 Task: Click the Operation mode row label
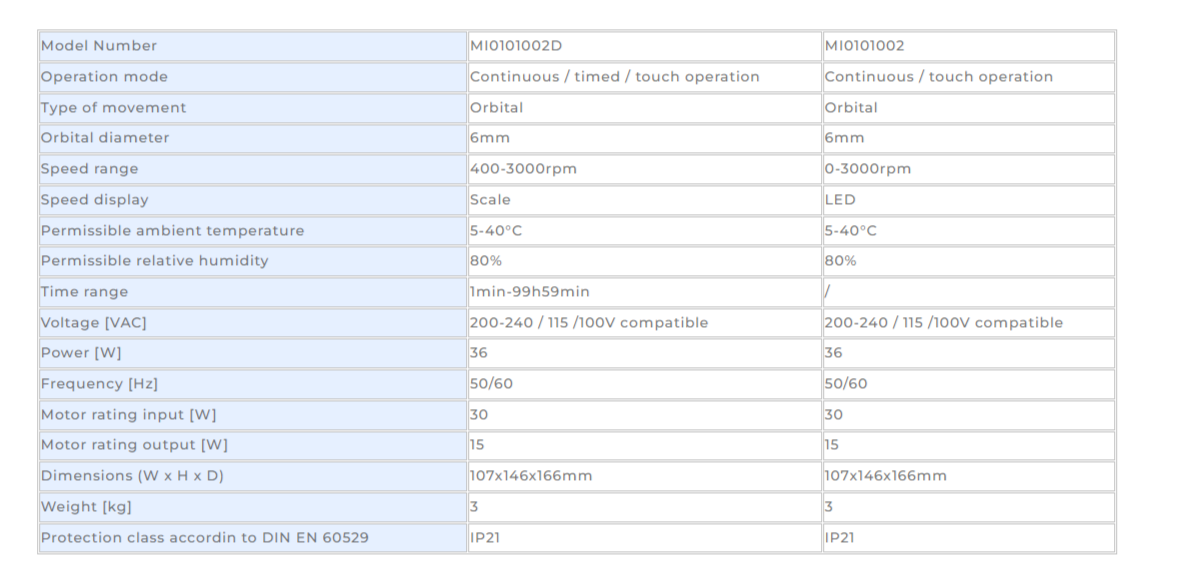click(x=253, y=77)
